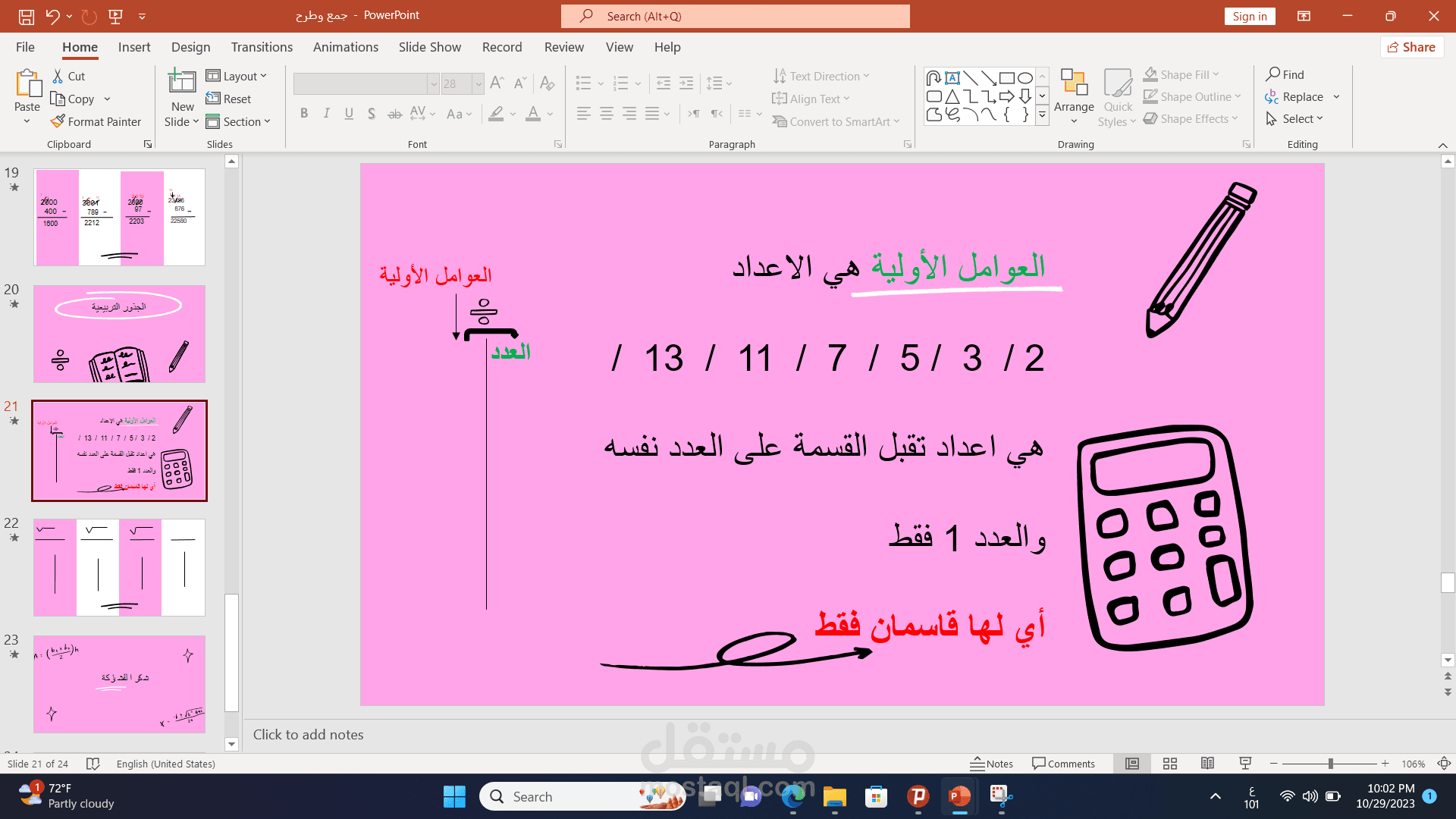This screenshot has width=1456, height=819.
Task: Clear all formatting icon
Action: (547, 83)
